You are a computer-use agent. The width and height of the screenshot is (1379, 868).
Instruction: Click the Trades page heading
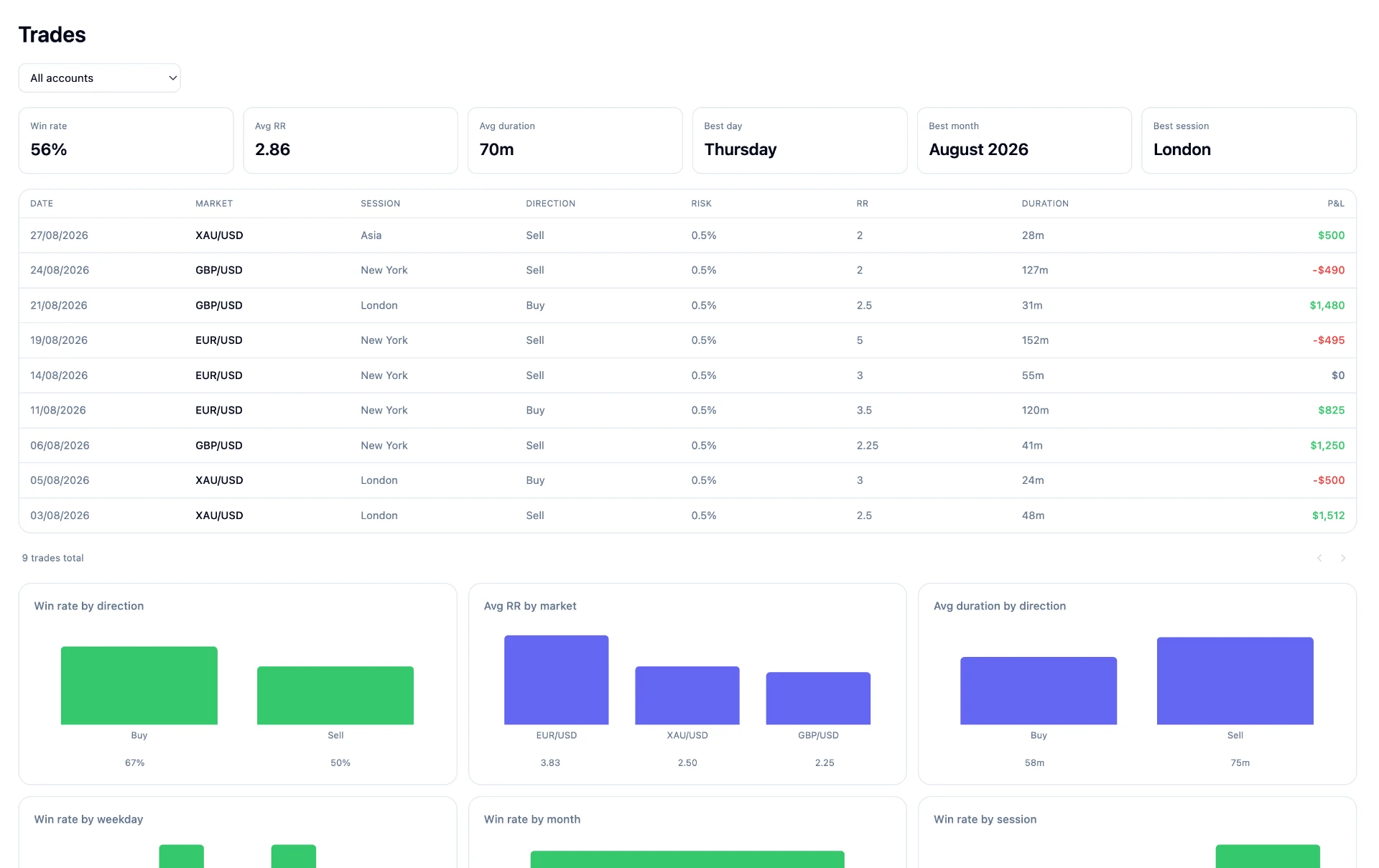point(52,34)
